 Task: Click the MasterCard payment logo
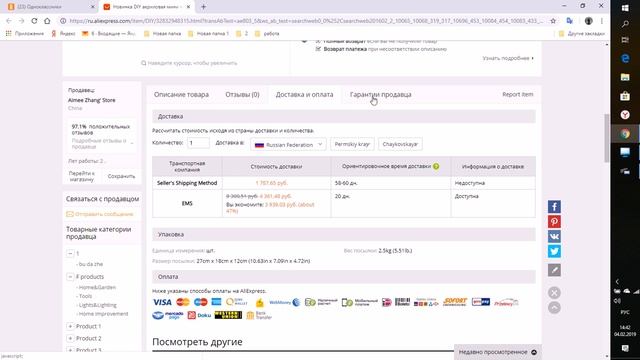(183, 302)
